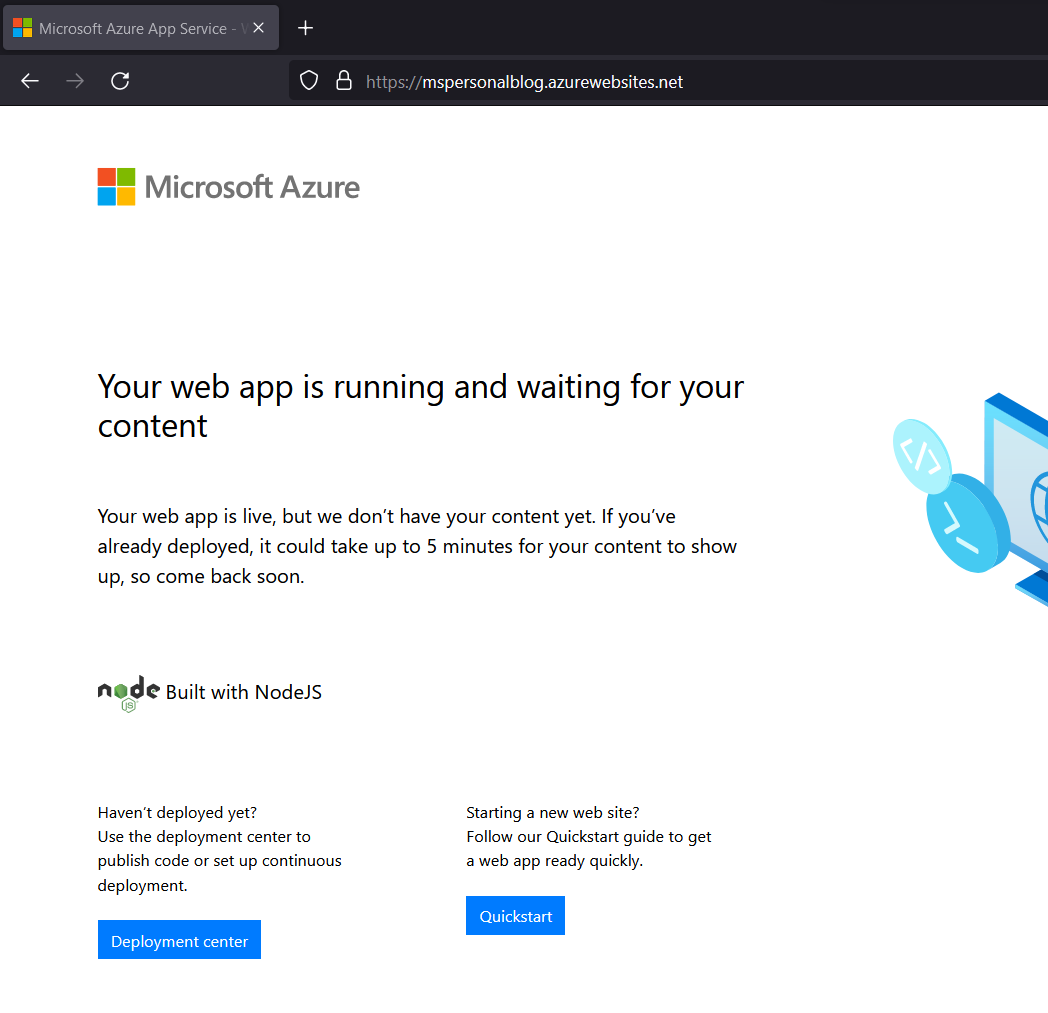Reload the page with refresh icon
1048x1013 pixels.
pyautogui.click(x=120, y=82)
